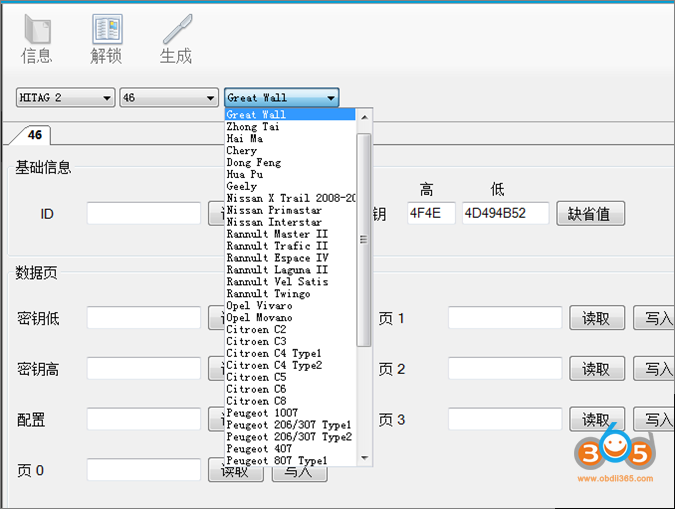Pick Hai Ma in the list
The height and width of the screenshot is (509, 675).
coord(290,139)
